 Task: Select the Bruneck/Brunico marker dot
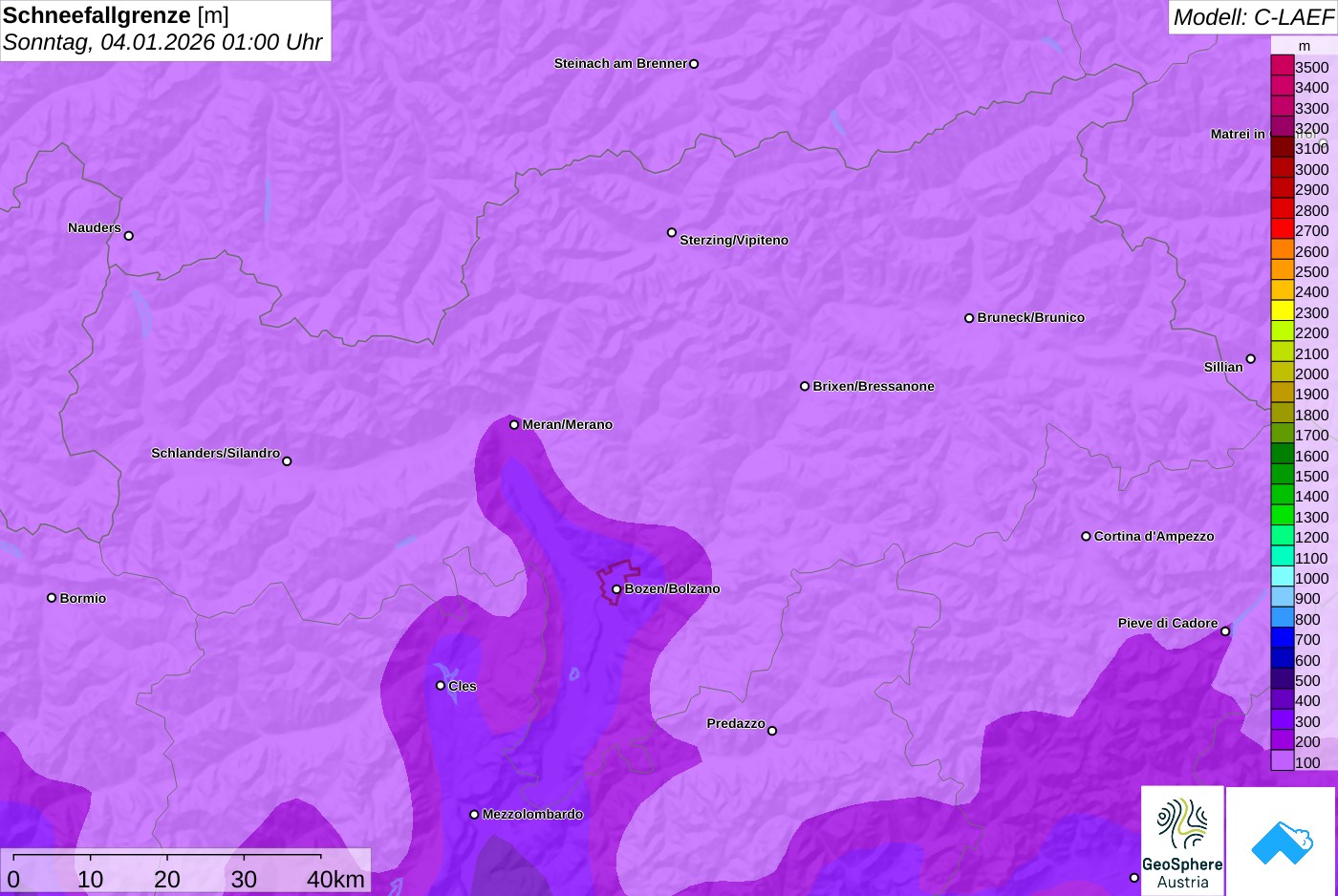point(969,318)
